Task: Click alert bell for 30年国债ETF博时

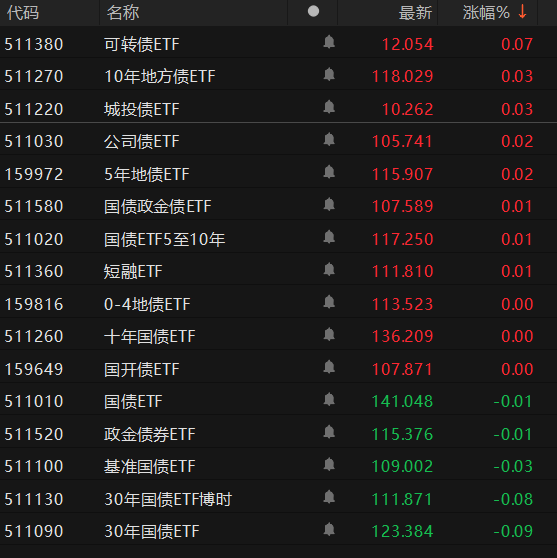Action: pos(329,498)
